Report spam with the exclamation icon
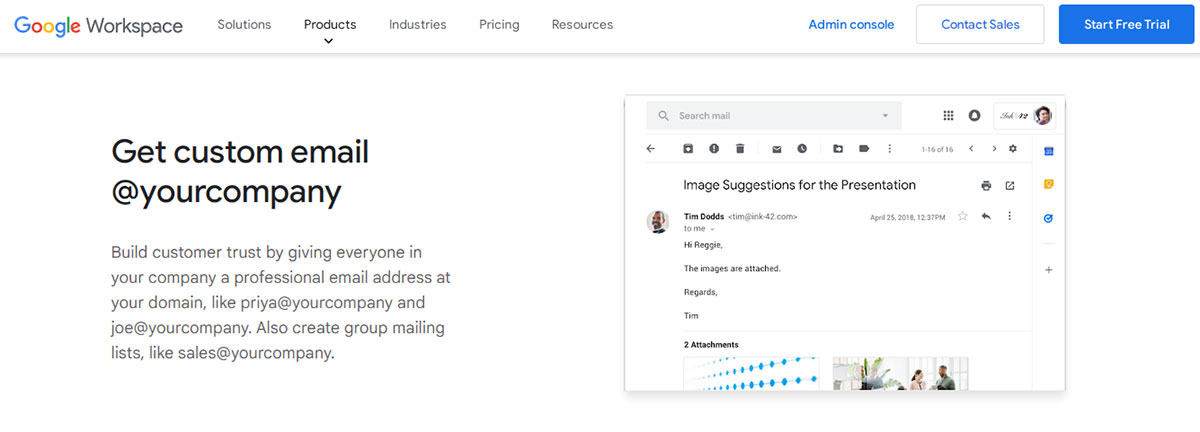The width and height of the screenshot is (1200, 432). 714,149
